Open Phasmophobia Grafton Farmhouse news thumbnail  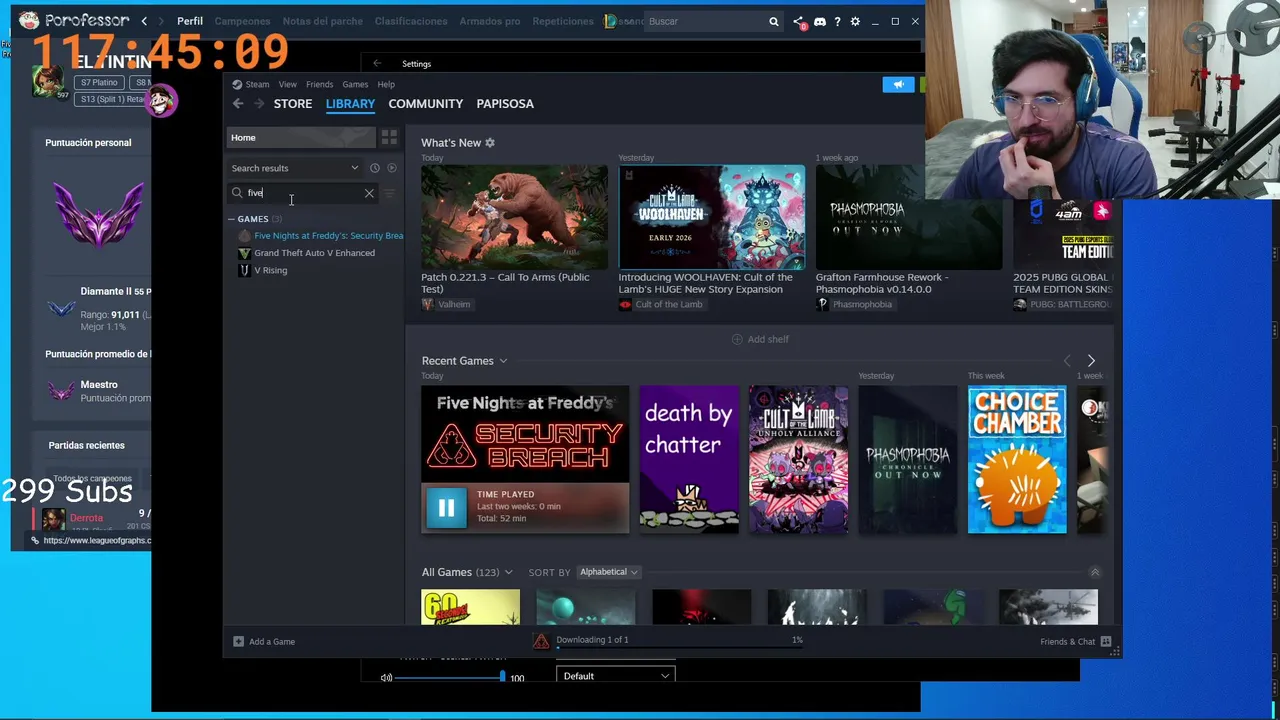(x=908, y=217)
